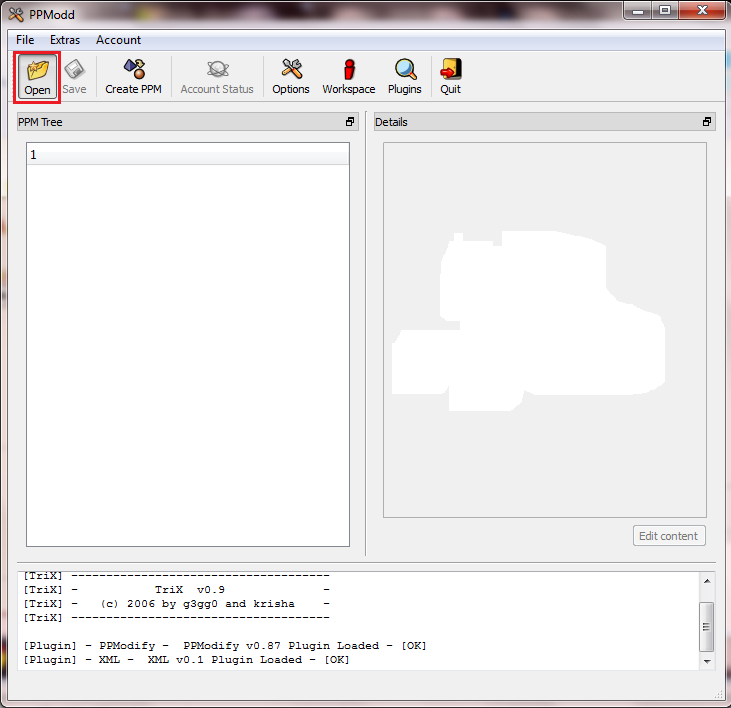Click the Edit content button
The width and height of the screenshot is (731, 708).
coord(669,536)
